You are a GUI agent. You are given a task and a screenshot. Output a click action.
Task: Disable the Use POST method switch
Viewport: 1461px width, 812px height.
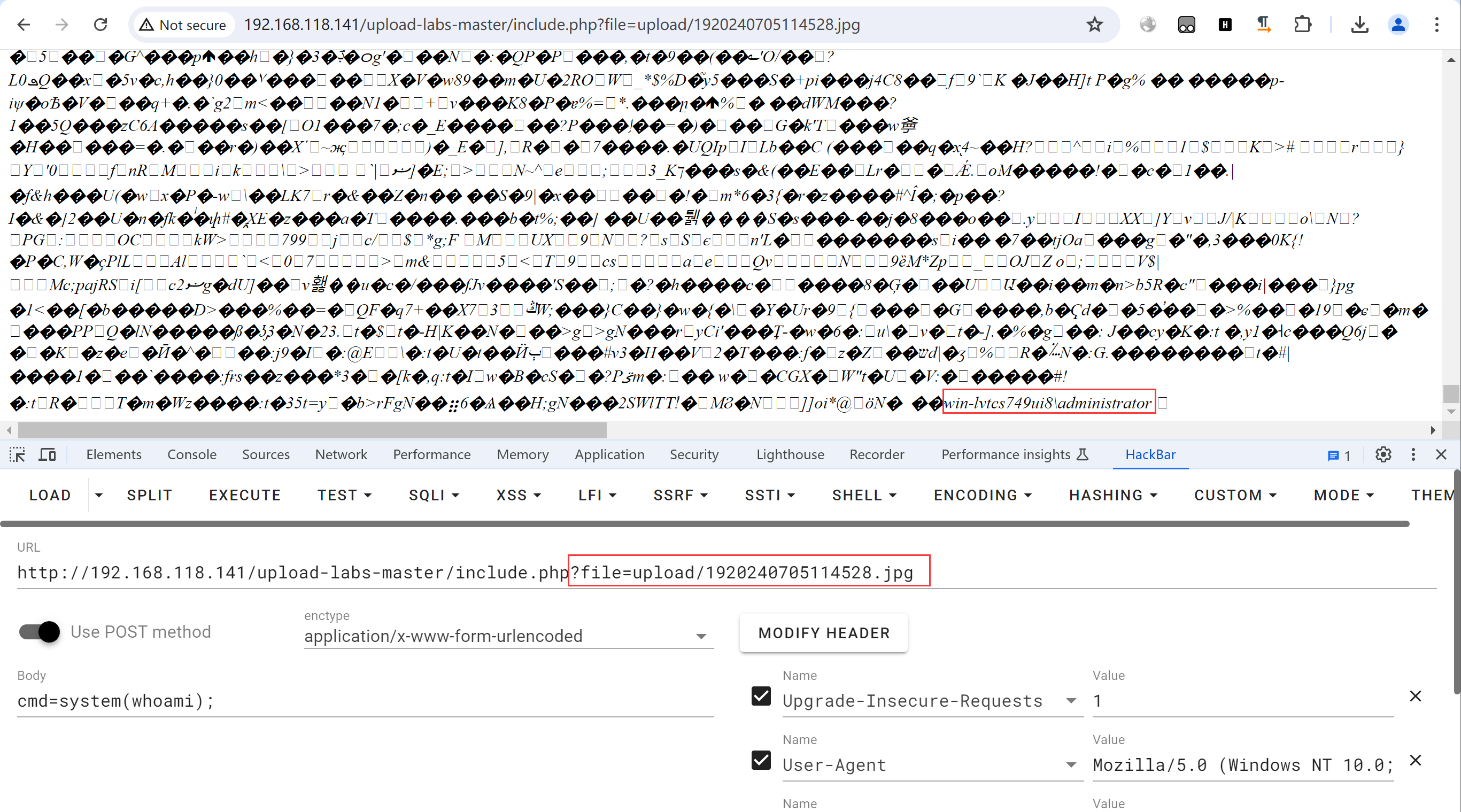point(40,631)
